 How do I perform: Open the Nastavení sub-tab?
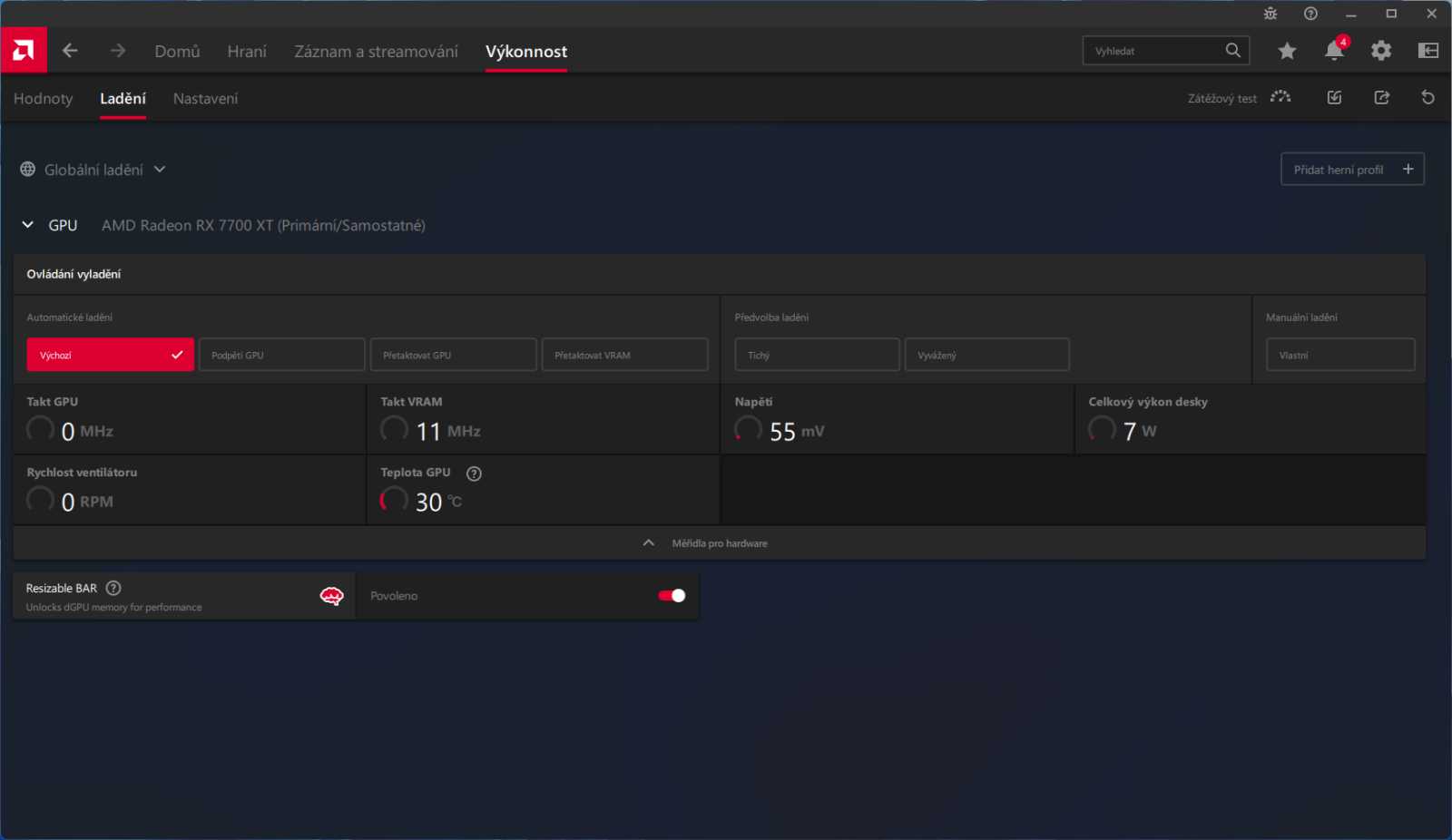click(x=205, y=99)
